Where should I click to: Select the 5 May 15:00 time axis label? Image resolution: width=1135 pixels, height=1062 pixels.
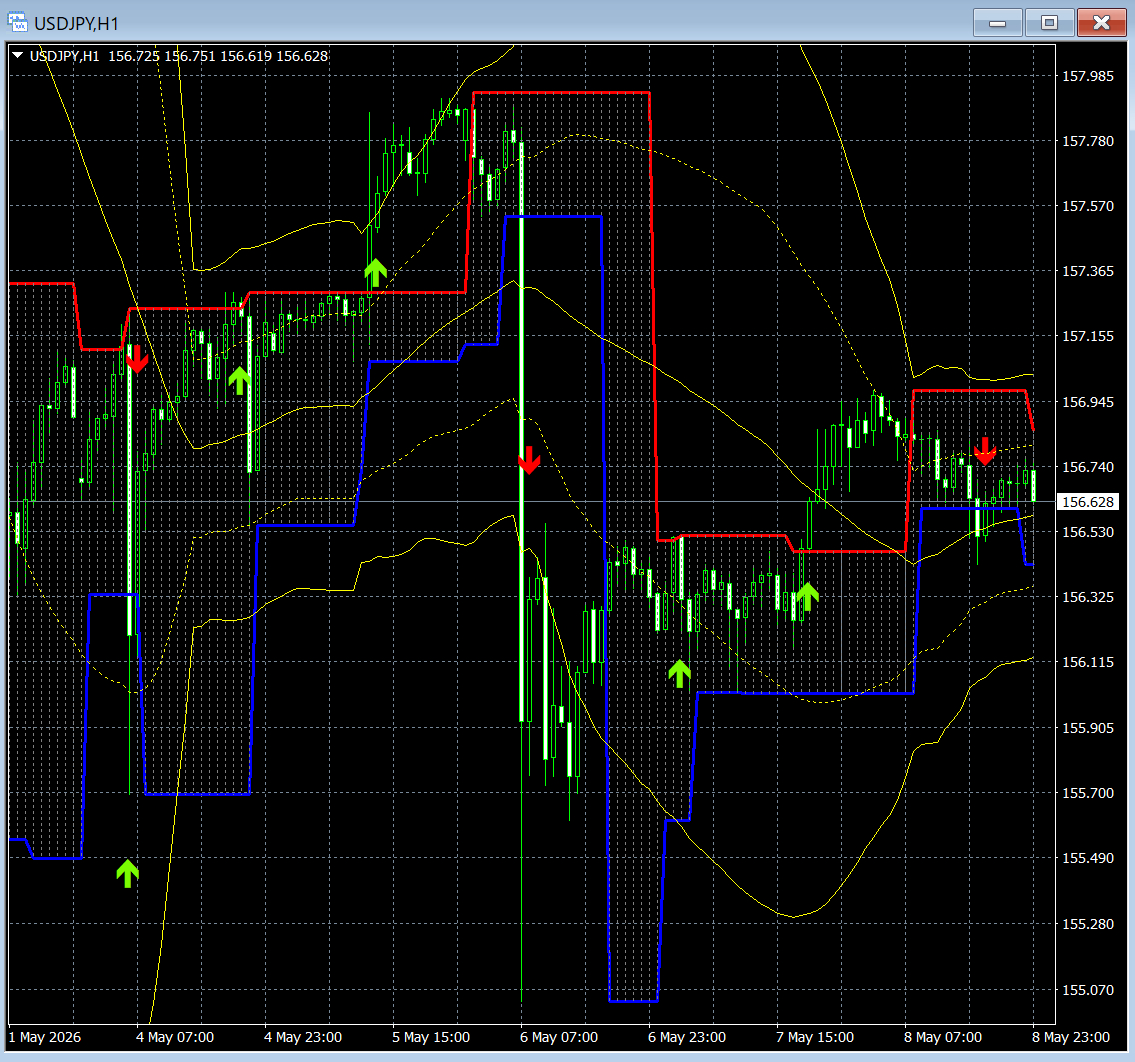click(431, 1037)
